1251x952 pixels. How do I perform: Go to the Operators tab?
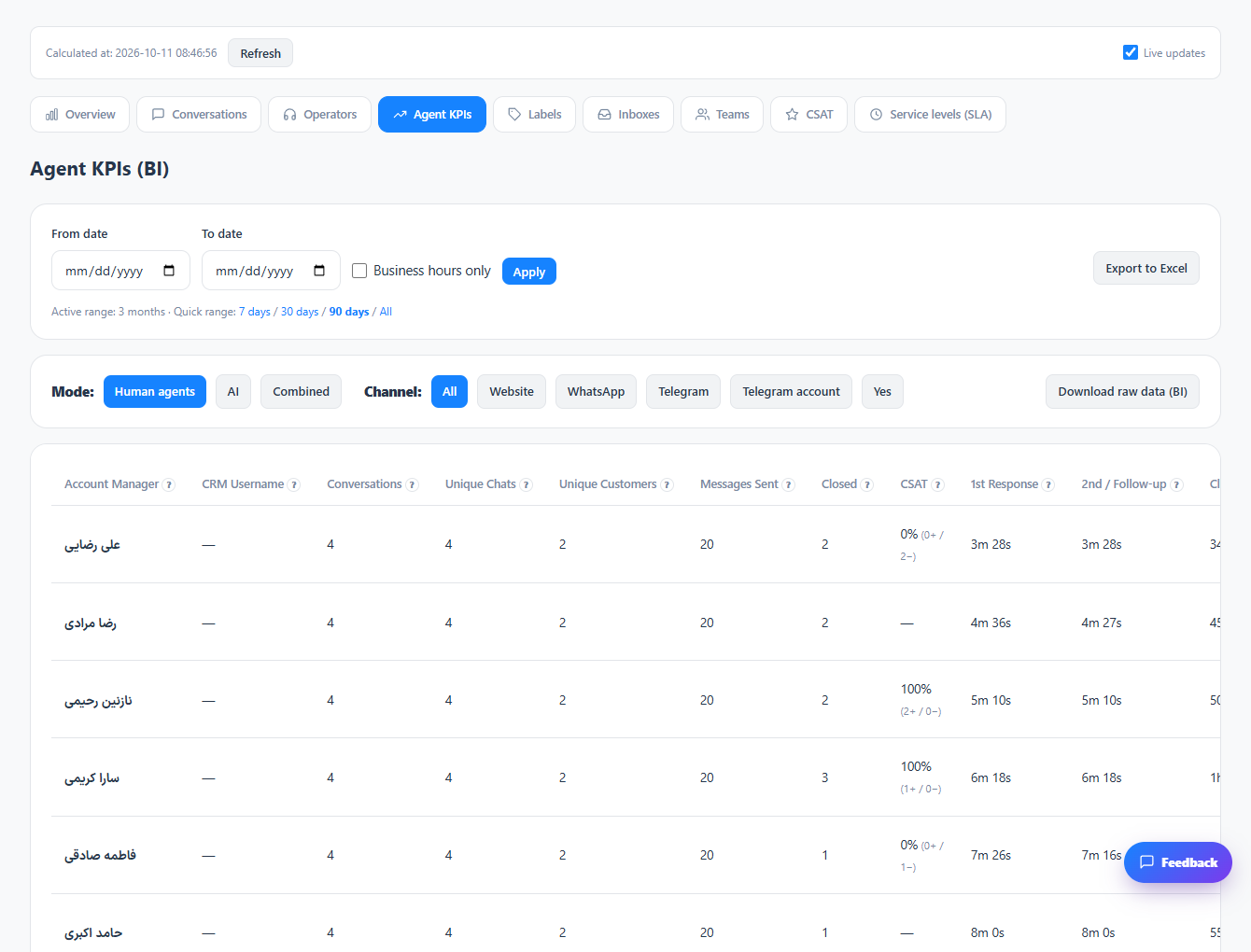[319, 115]
